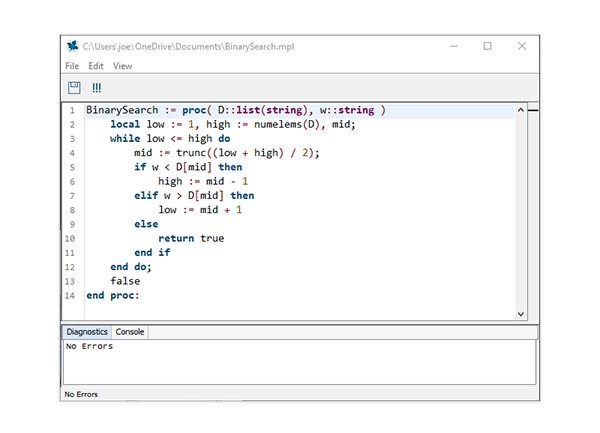
Task: Minimize the BinarySearch.mpl window
Action: tap(454, 46)
